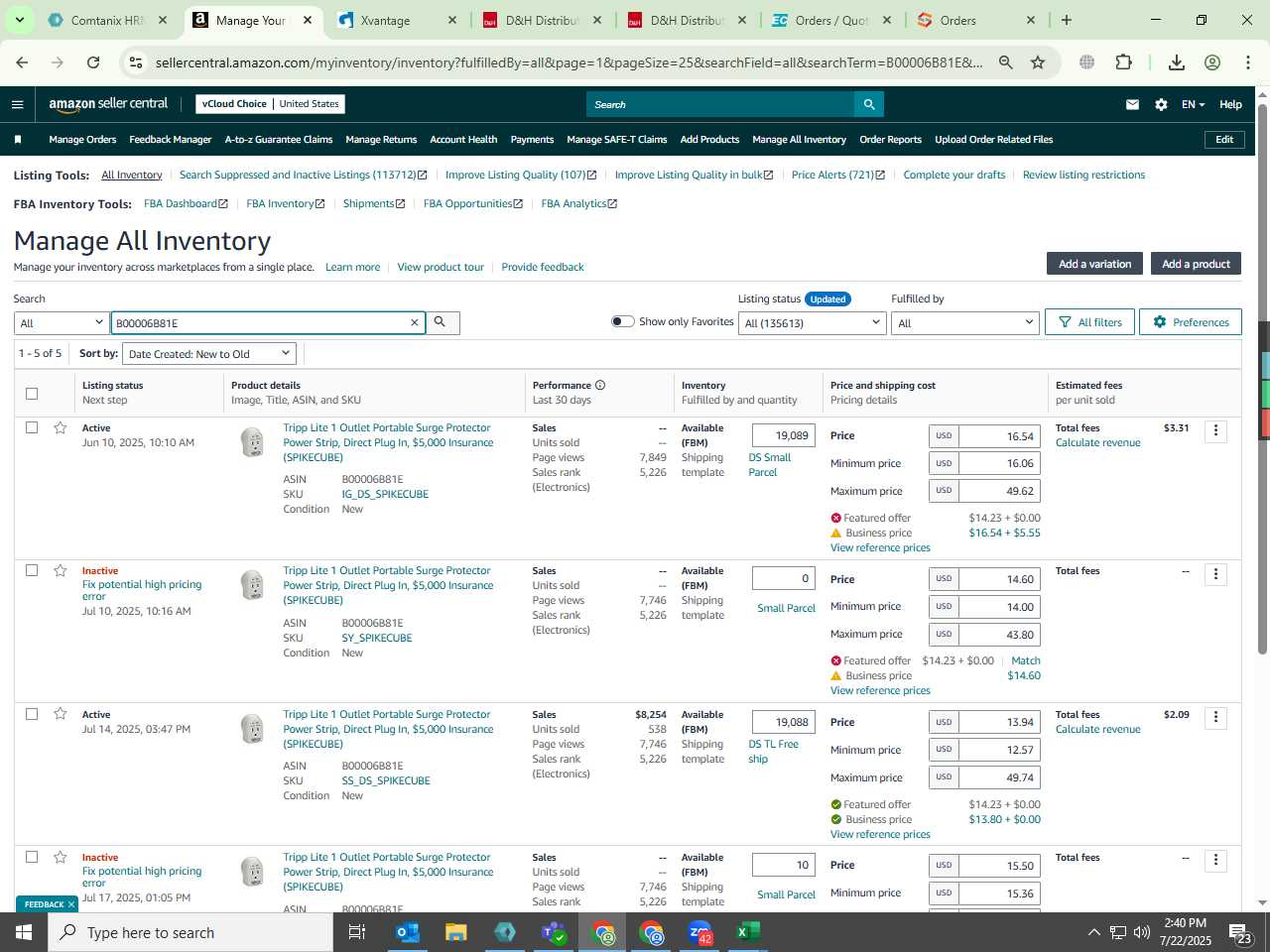Edit quantity field showing 19,089
1270x952 pixels.
[x=783, y=435]
